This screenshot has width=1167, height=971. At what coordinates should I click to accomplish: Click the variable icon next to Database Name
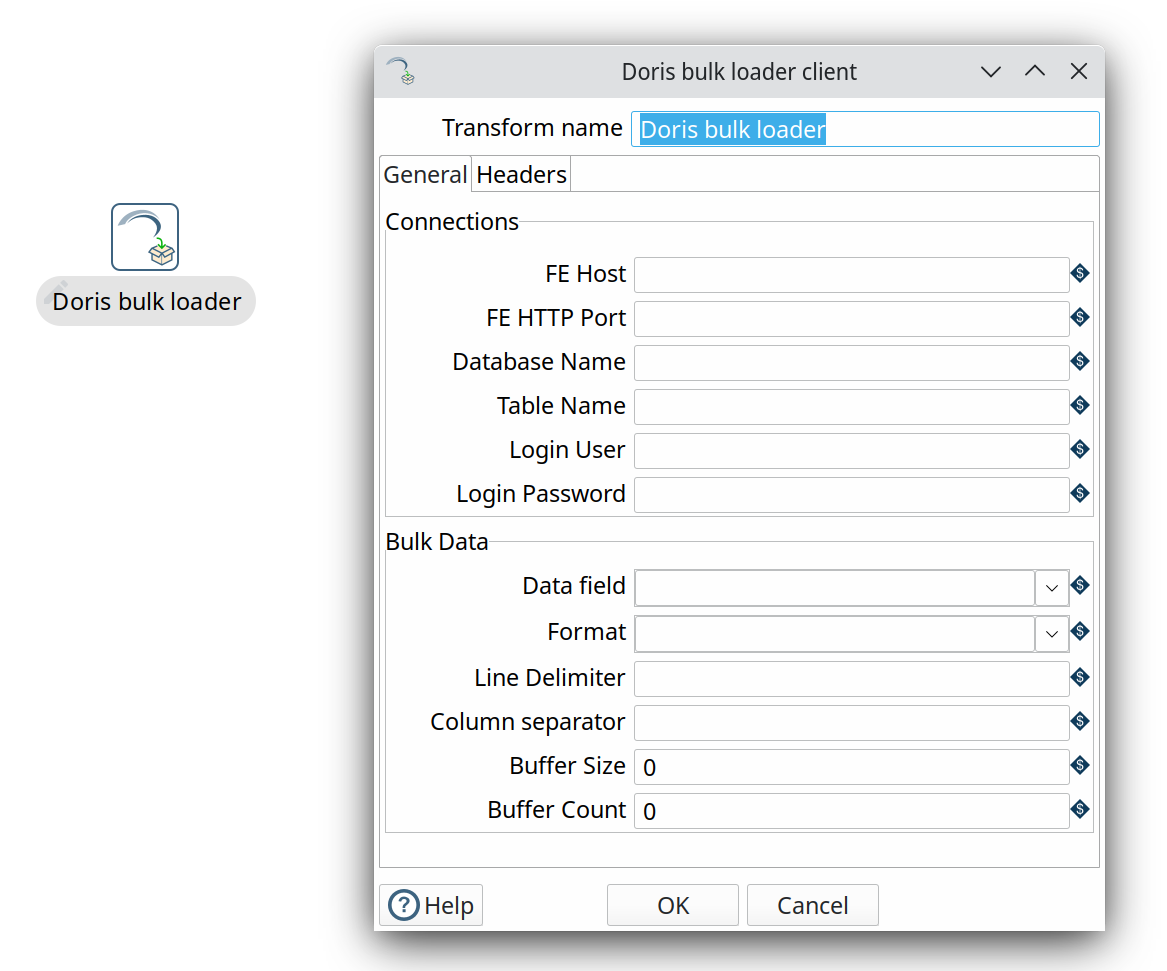point(1080,361)
